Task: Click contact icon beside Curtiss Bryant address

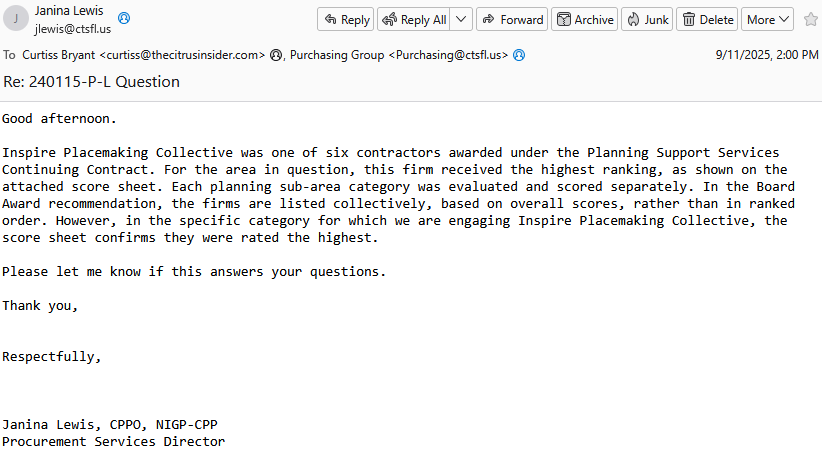Action: pos(276,55)
